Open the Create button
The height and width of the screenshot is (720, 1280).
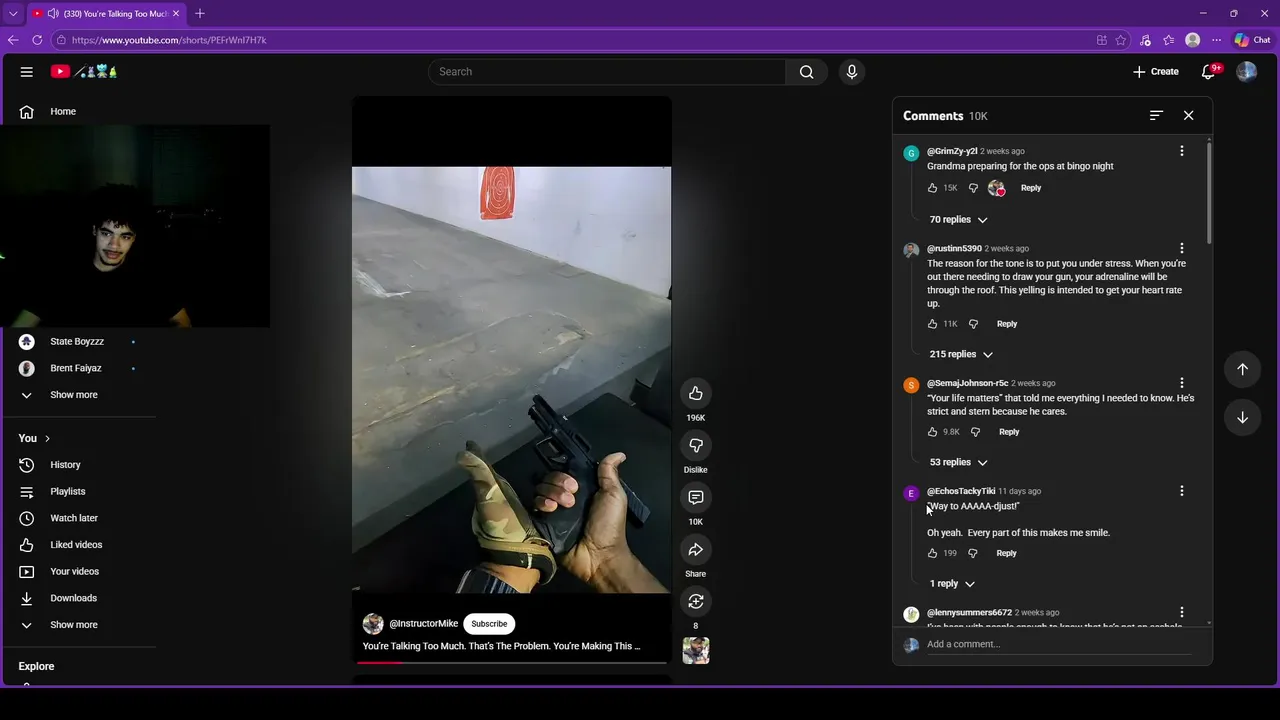[x=1156, y=72]
